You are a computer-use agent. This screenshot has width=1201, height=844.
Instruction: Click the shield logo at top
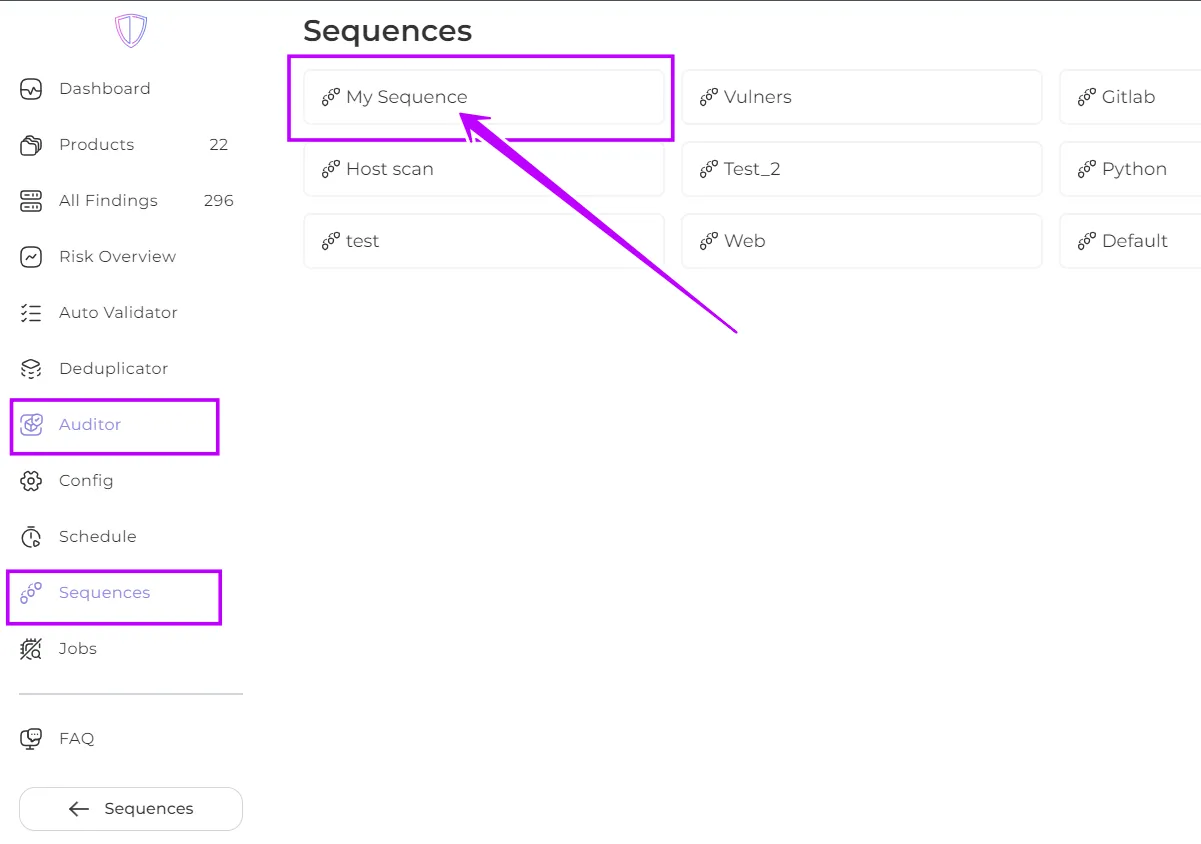coord(131,31)
